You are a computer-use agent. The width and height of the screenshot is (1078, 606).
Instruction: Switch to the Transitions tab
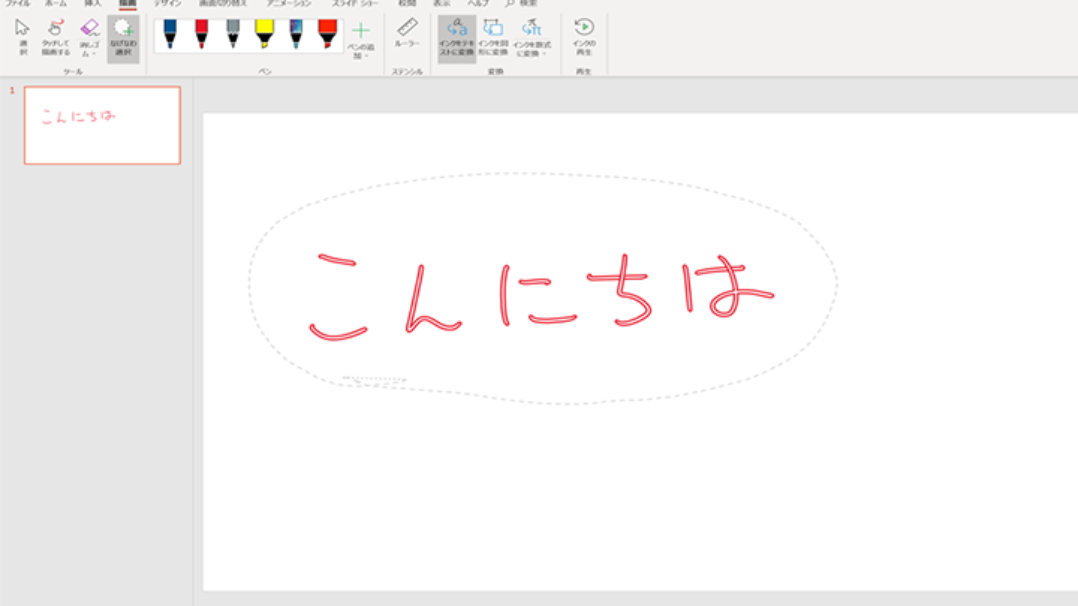coord(223,3)
